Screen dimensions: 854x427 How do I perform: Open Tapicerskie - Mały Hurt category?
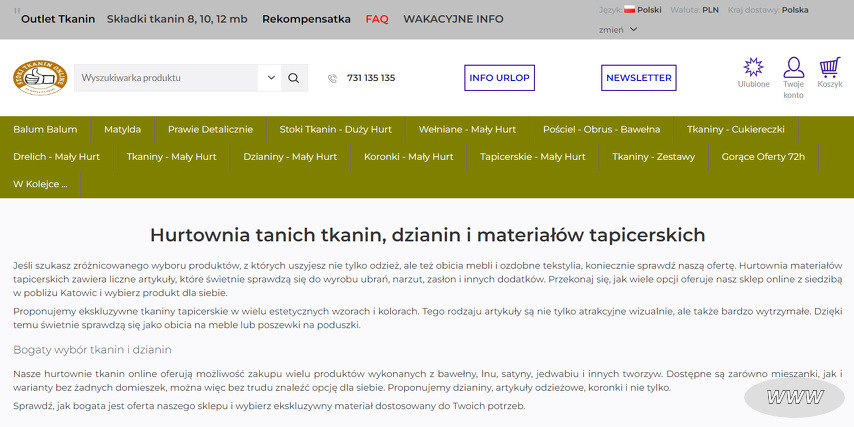[x=533, y=157]
